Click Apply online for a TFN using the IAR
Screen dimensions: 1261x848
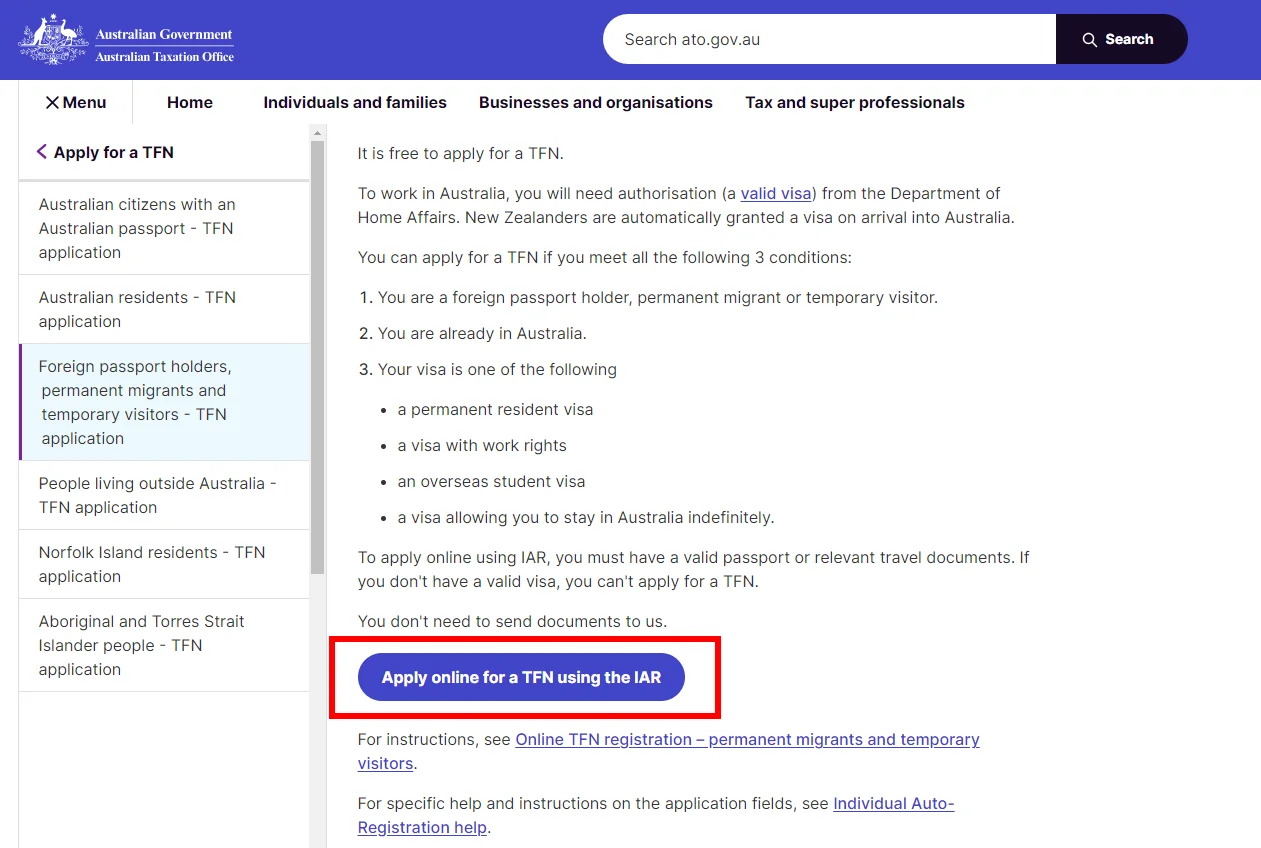click(x=521, y=678)
